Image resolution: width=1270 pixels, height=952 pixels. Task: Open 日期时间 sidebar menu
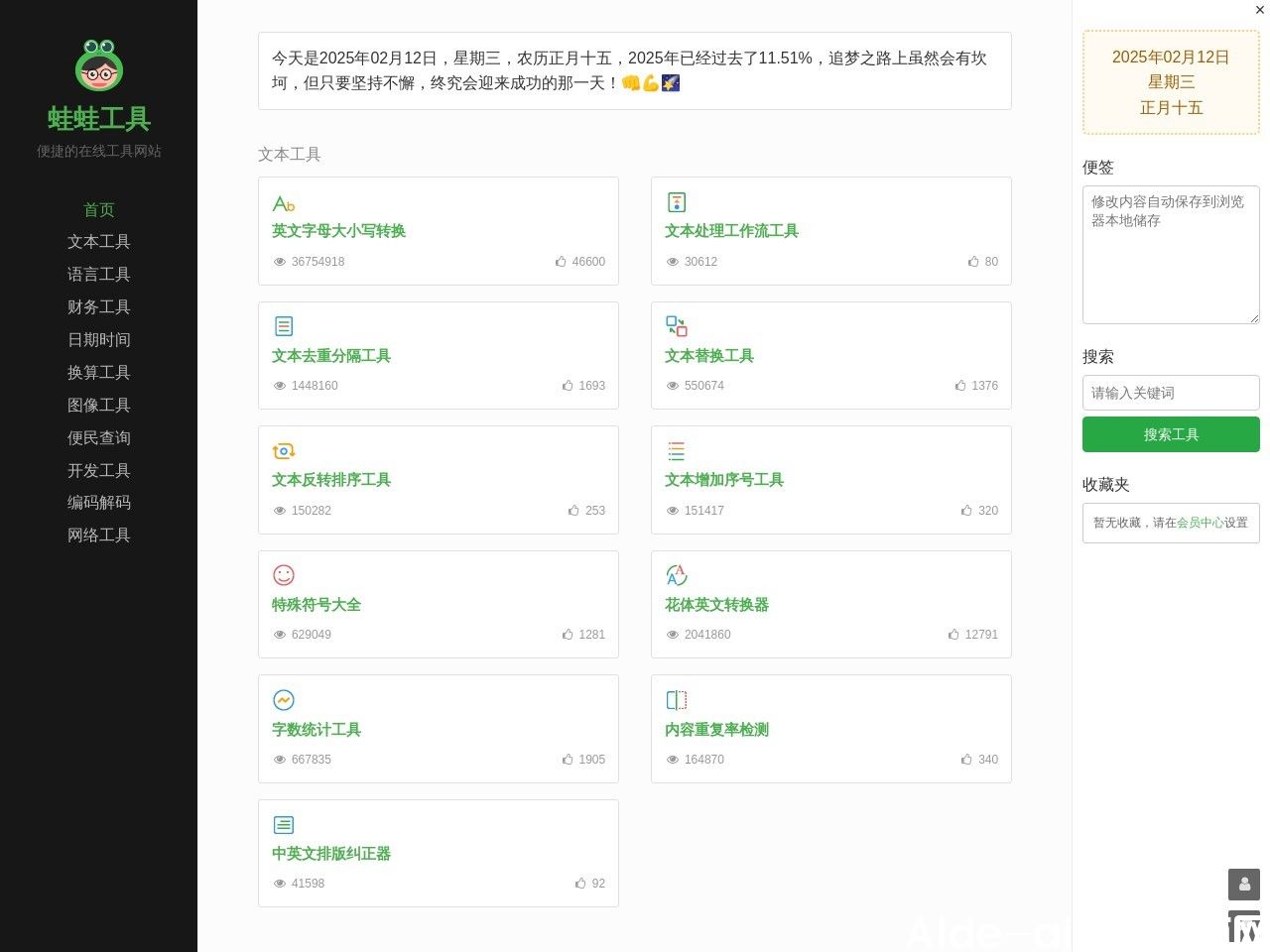click(99, 340)
